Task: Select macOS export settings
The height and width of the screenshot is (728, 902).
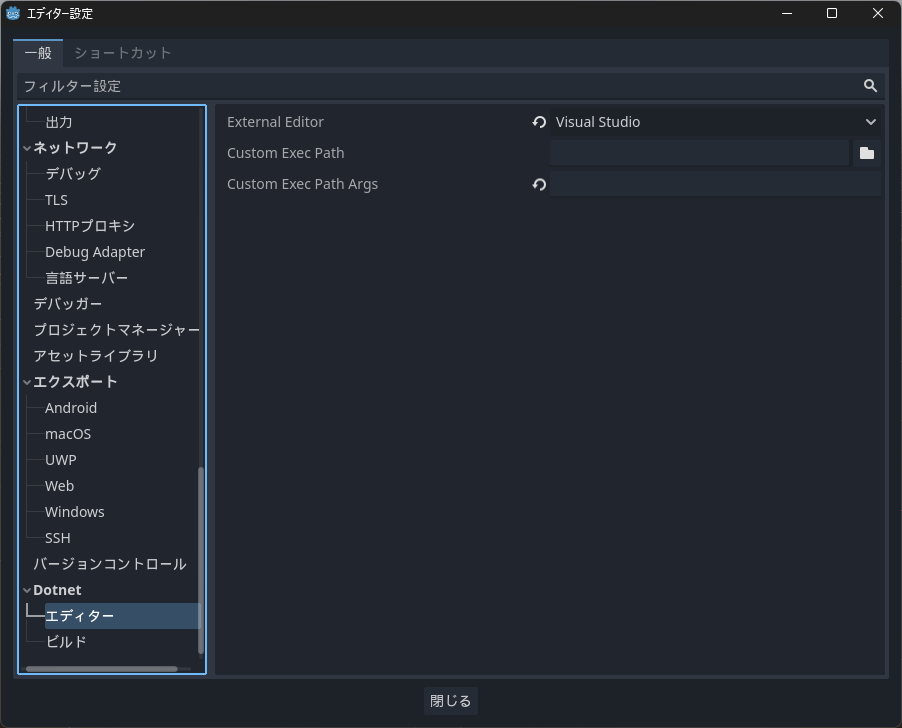Action: [x=68, y=434]
